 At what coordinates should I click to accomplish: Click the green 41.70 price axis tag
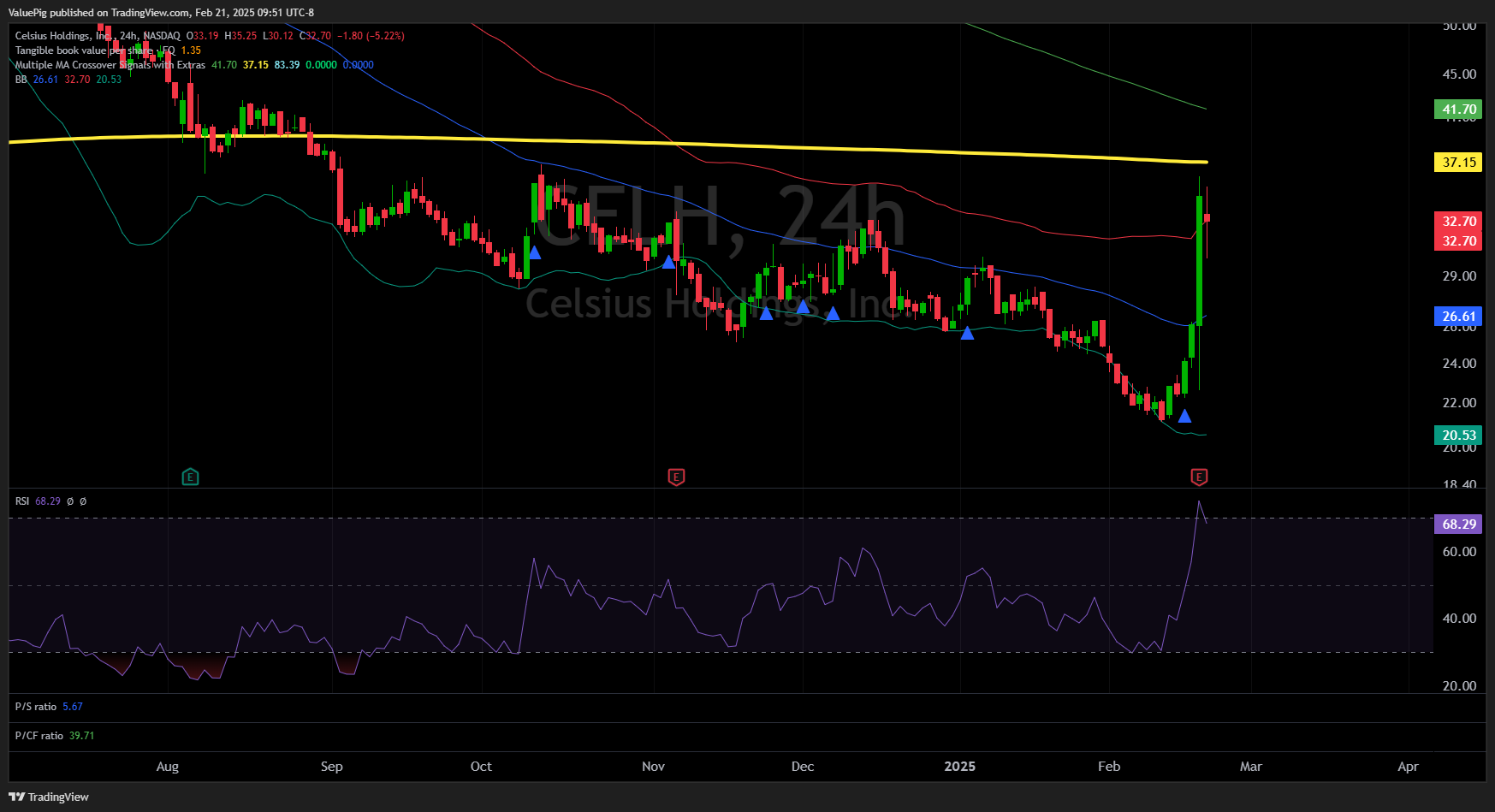pos(1458,110)
